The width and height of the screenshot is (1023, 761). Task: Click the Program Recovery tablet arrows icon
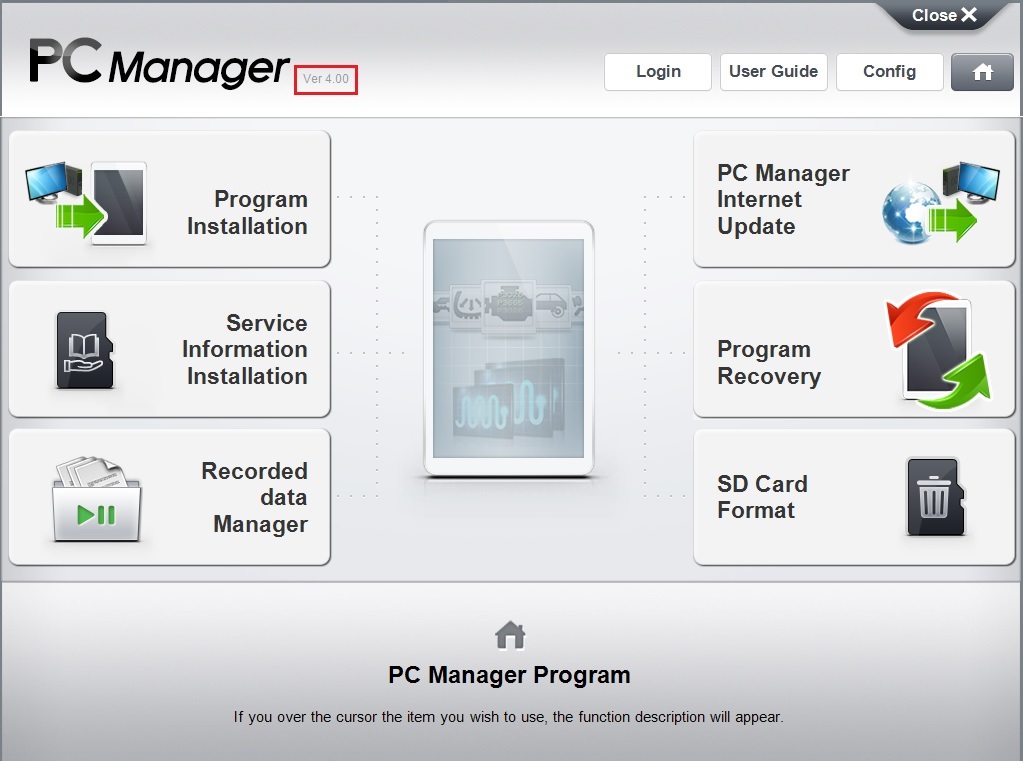[938, 350]
